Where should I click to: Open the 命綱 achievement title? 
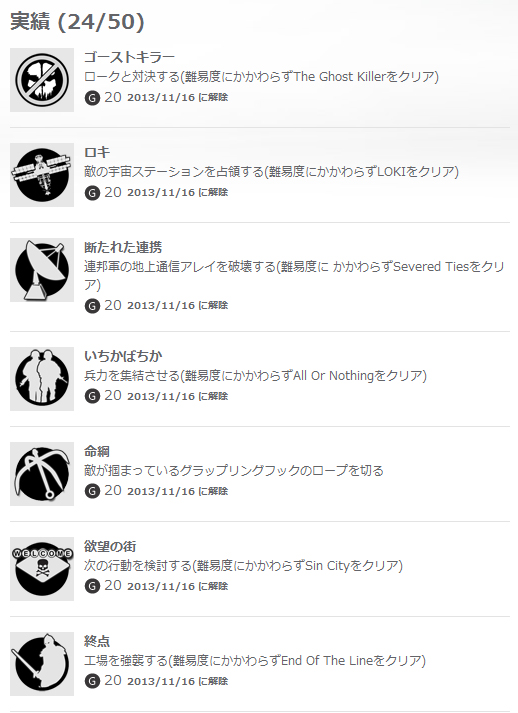(x=97, y=451)
